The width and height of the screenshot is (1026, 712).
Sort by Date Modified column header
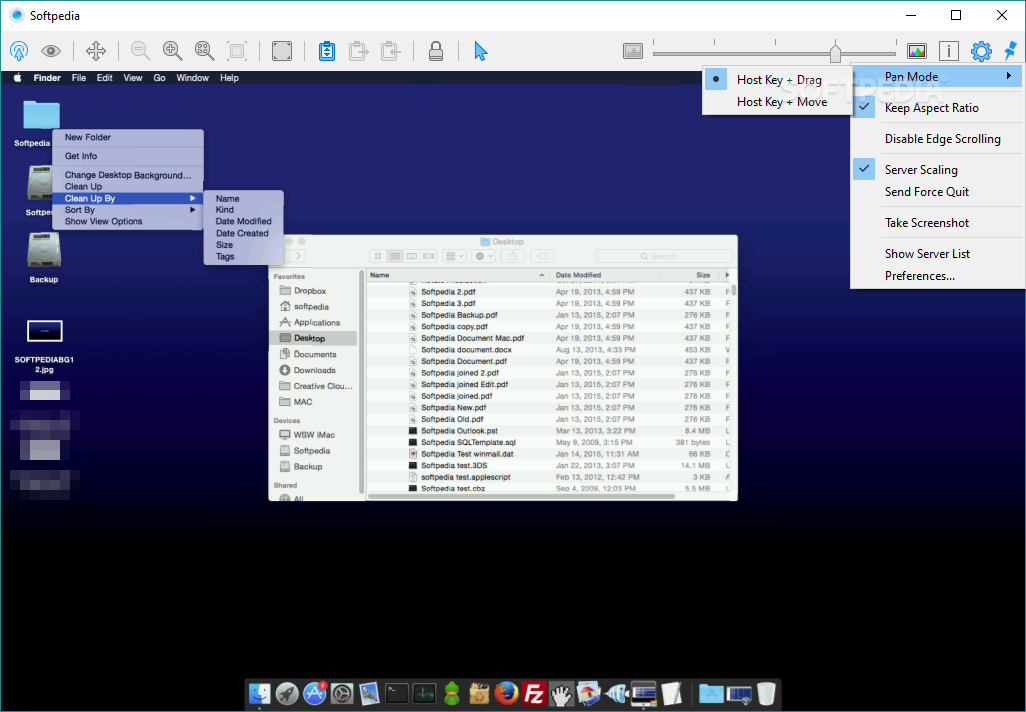tap(607, 276)
